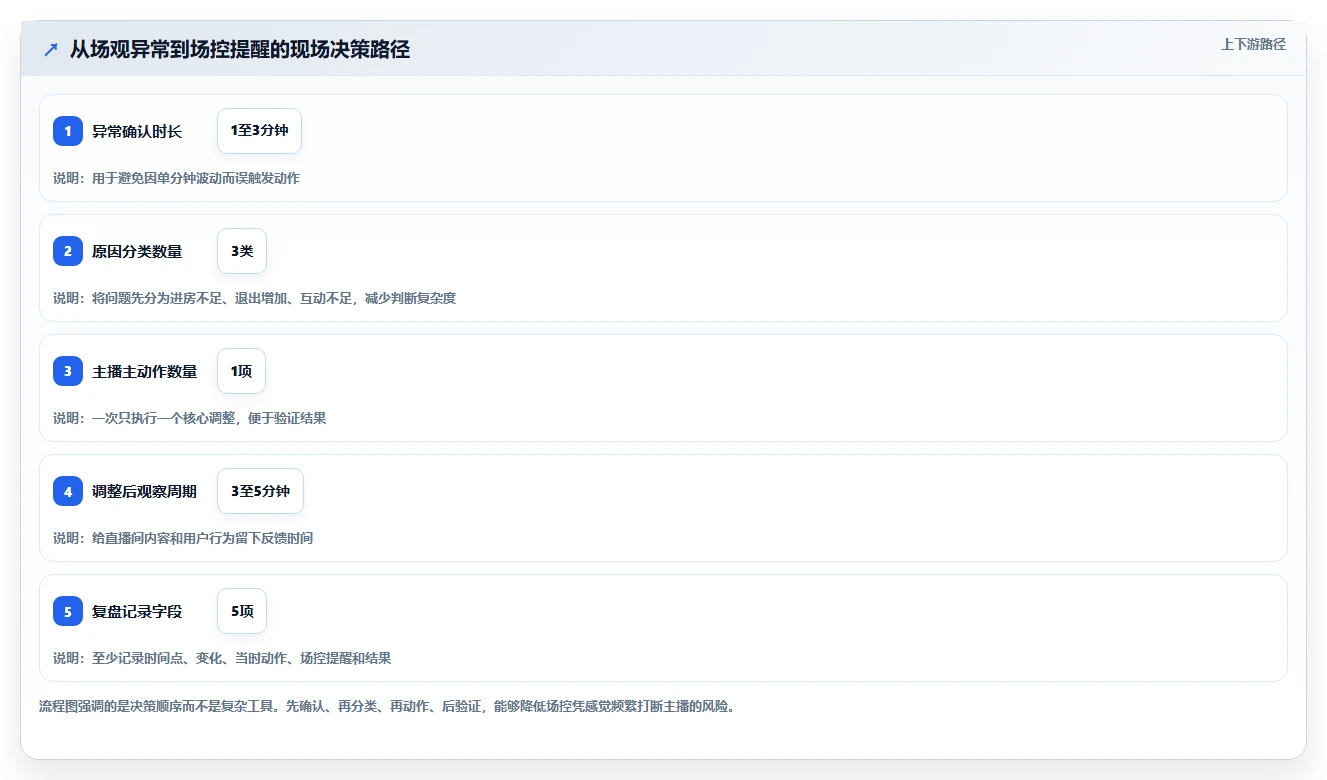Click the 主播主动作数量 step title
Image resolution: width=1327 pixels, height=780 pixels.
pos(145,371)
